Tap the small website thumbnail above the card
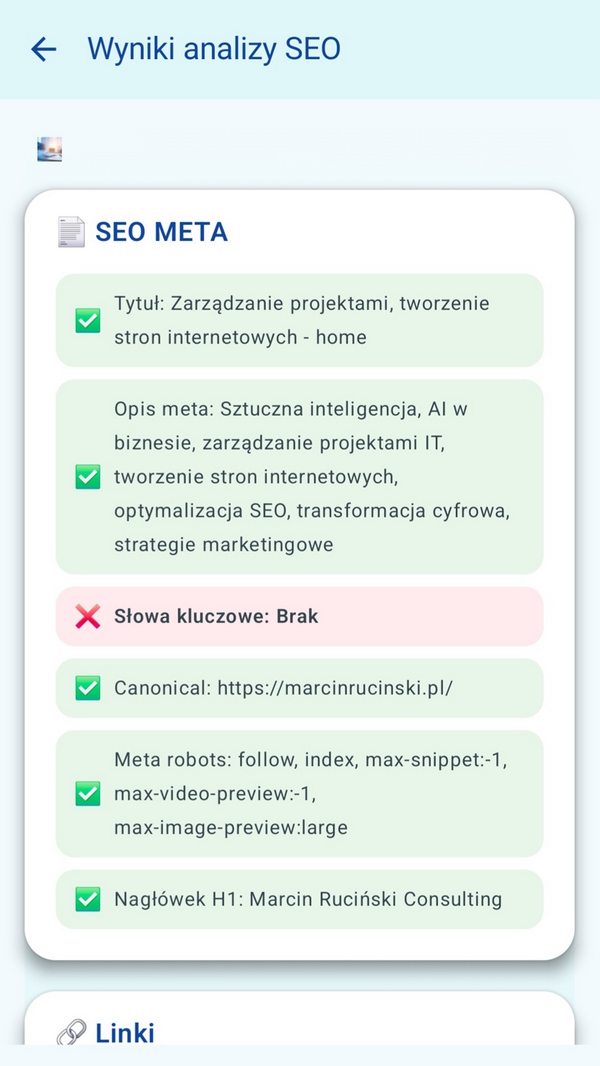The width and height of the screenshot is (600, 1066). click(x=50, y=148)
